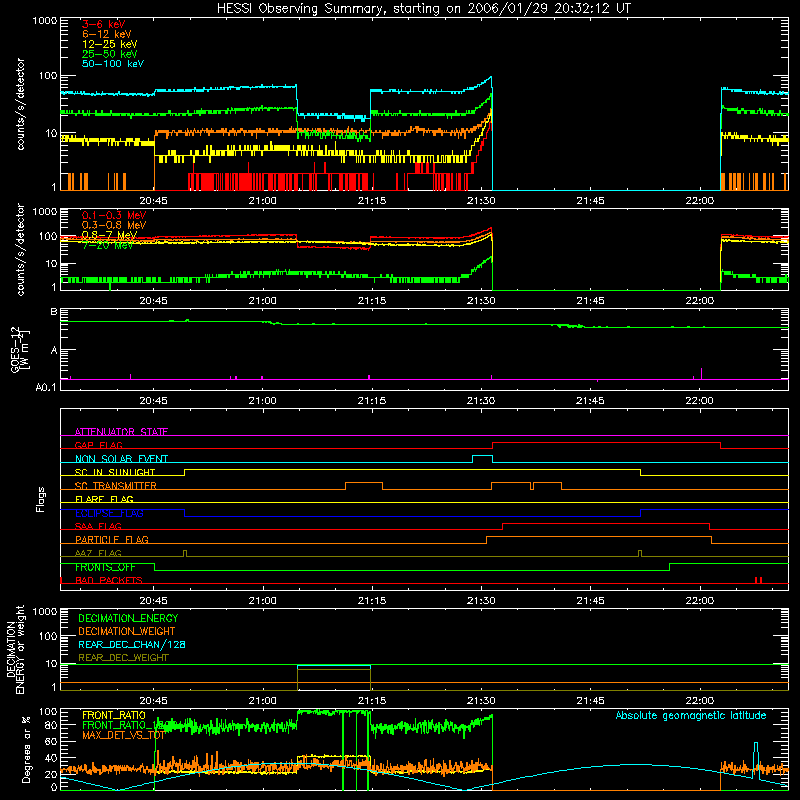The width and height of the screenshot is (800, 800).
Task: Click the vertical Flags axis title
Action: [41, 499]
